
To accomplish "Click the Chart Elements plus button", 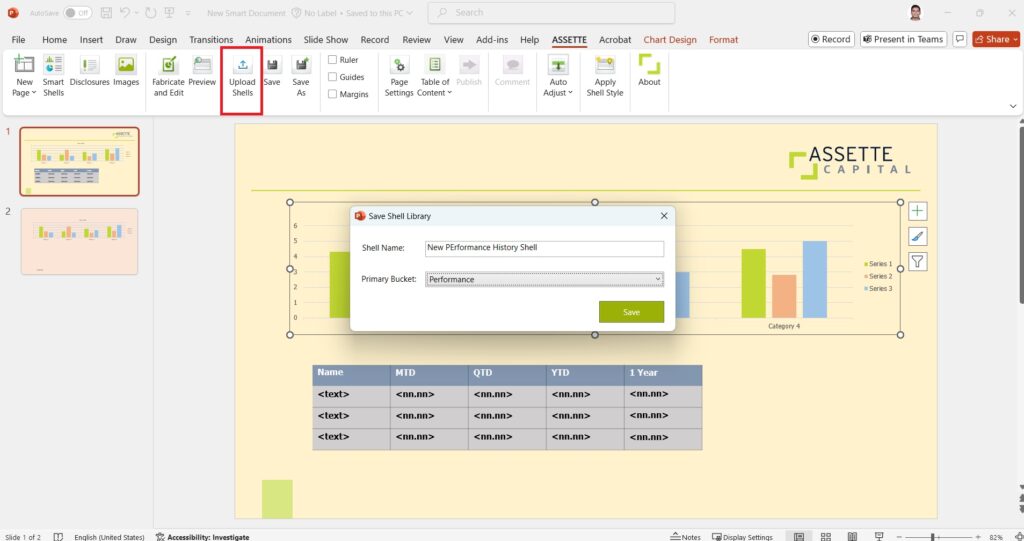I will 917,210.
